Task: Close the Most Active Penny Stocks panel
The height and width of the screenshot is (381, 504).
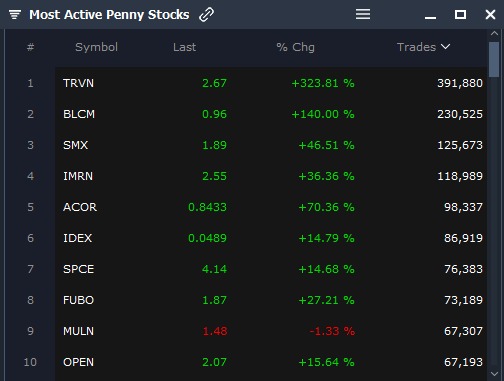Action: (490, 14)
